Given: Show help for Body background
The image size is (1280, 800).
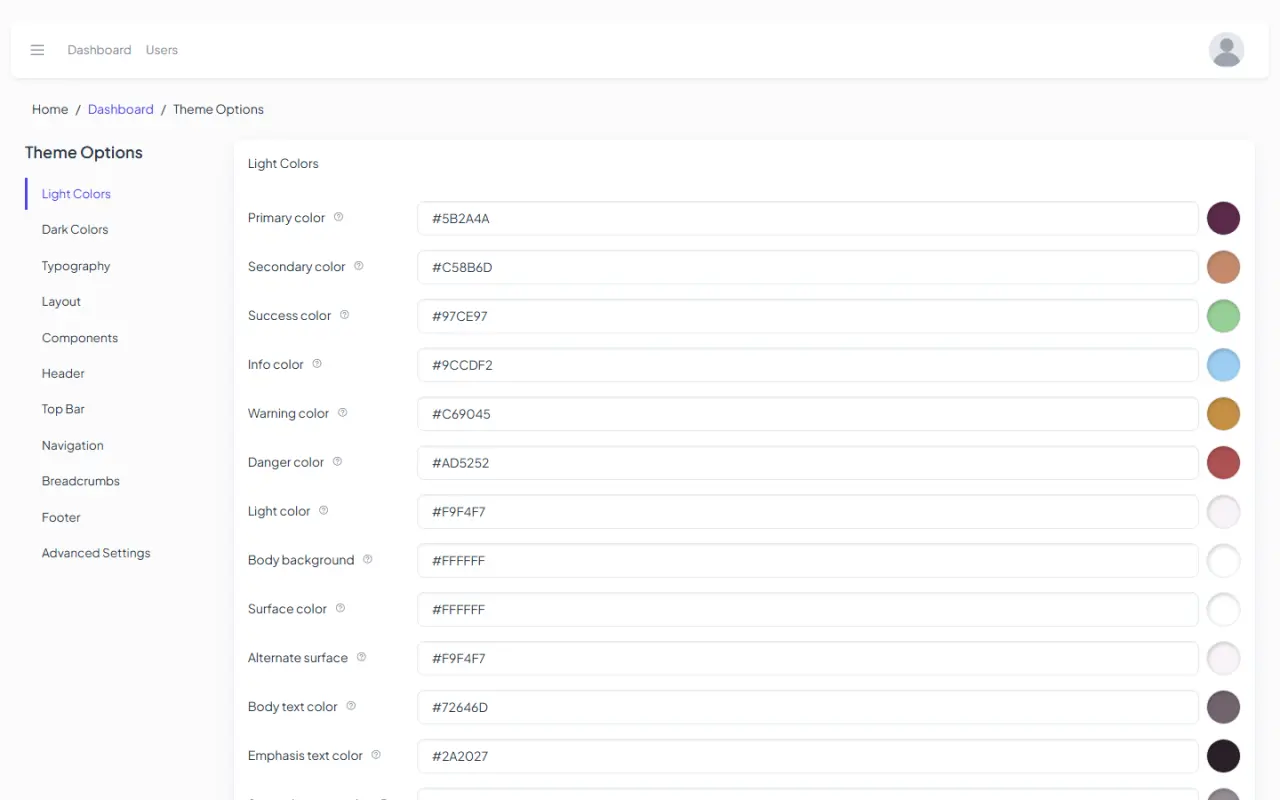Looking at the screenshot, I should [367, 560].
